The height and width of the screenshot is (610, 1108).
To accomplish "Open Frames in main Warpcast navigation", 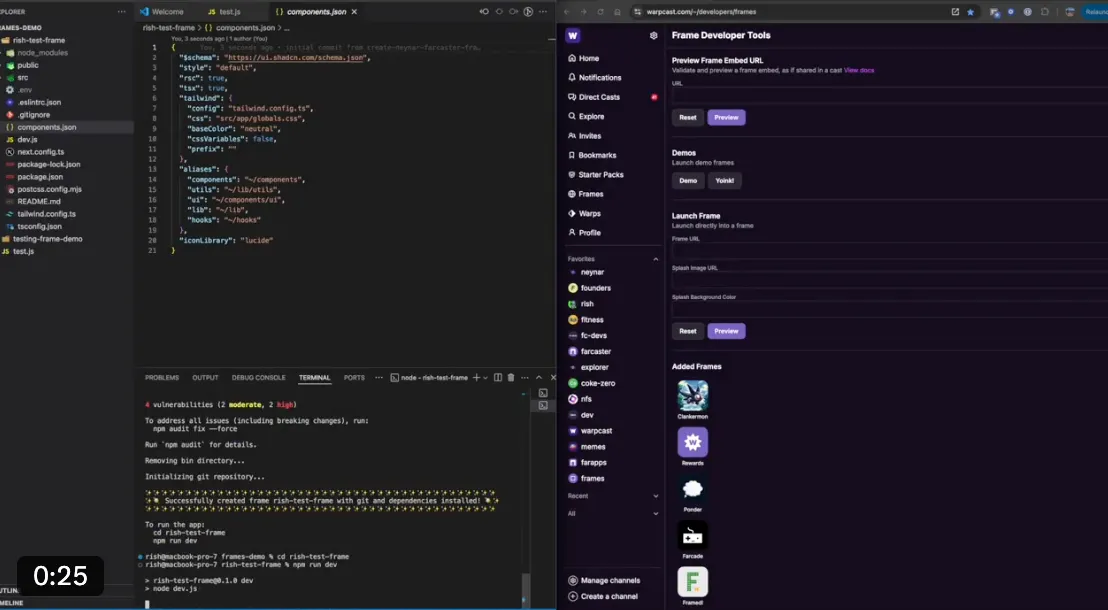I will [586, 194].
